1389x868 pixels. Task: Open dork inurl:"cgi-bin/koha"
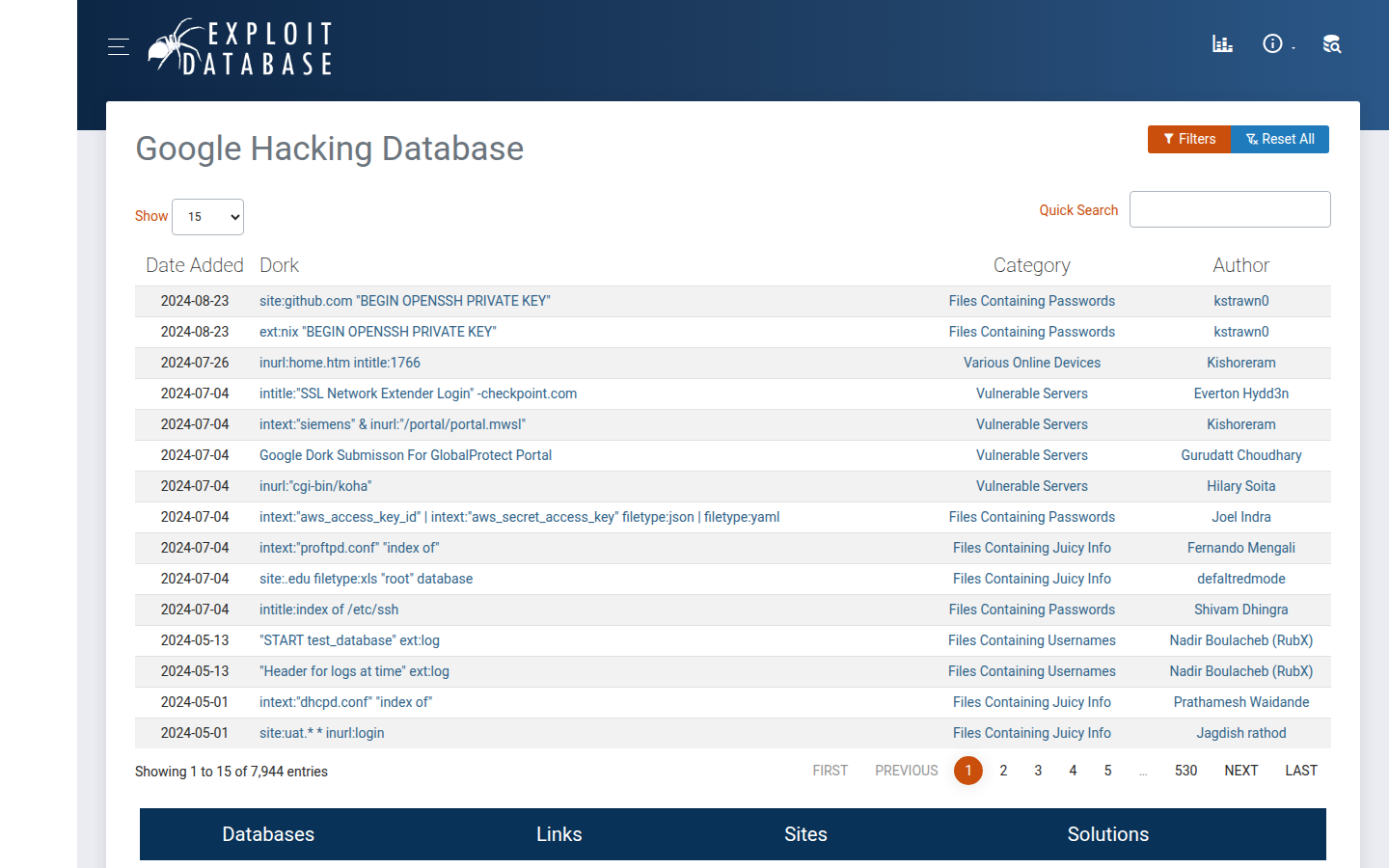pos(315,486)
